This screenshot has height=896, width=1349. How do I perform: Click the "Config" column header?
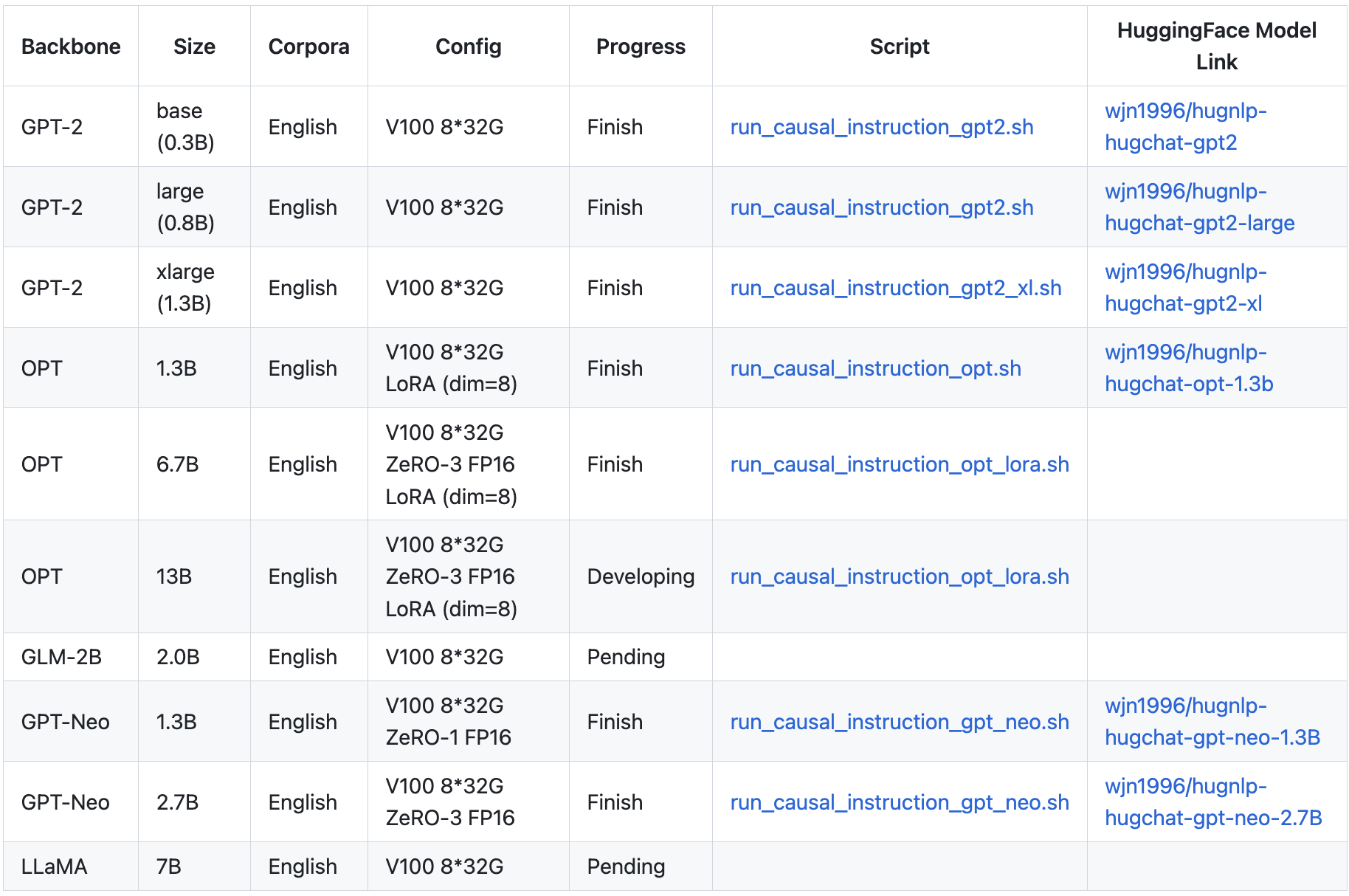tap(468, 46)
